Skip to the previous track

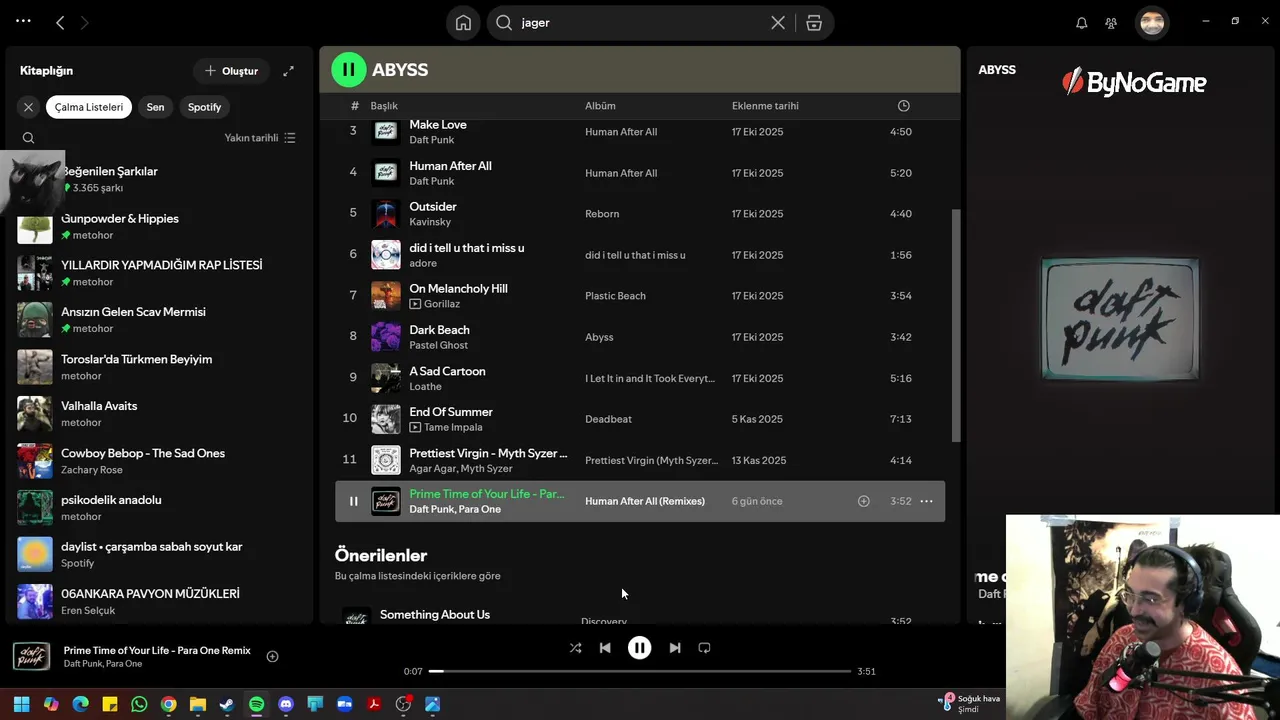point(605,648)
